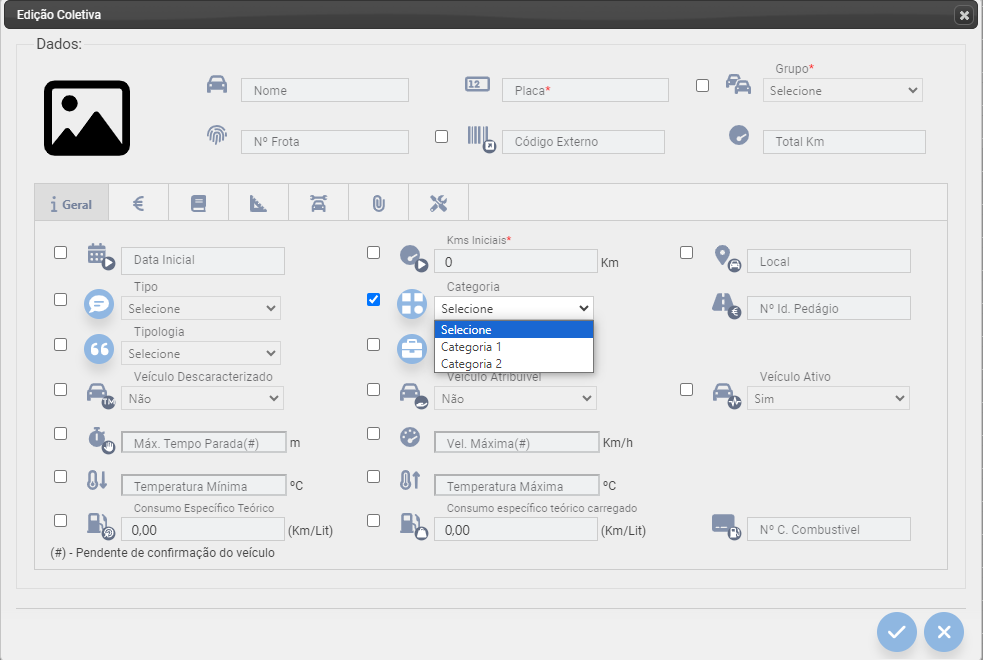Open the book tab
Image resolution: width=983 pixels, height=660 pixels.
click(x=198, y=203)
